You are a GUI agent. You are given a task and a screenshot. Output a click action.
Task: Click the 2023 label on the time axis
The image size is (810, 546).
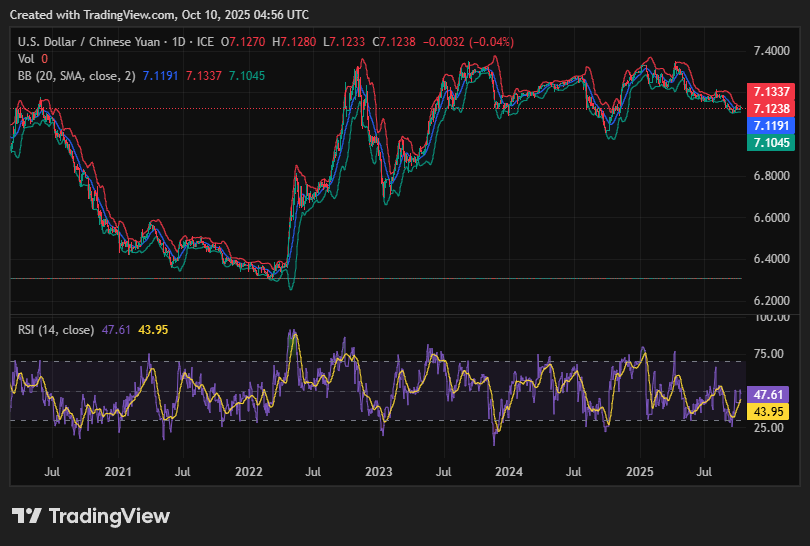378,470
